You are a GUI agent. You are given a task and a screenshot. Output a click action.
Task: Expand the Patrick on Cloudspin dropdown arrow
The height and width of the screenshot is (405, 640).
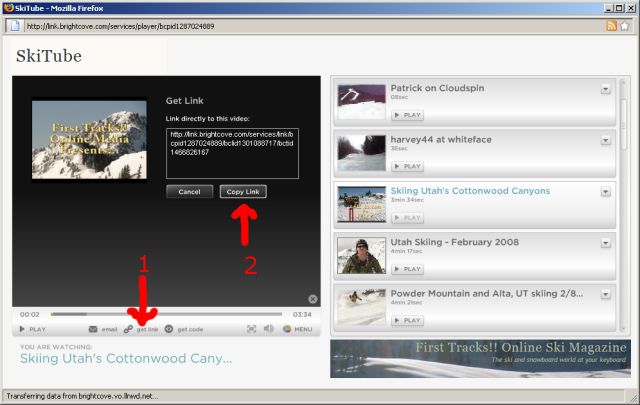pos(606,89)
